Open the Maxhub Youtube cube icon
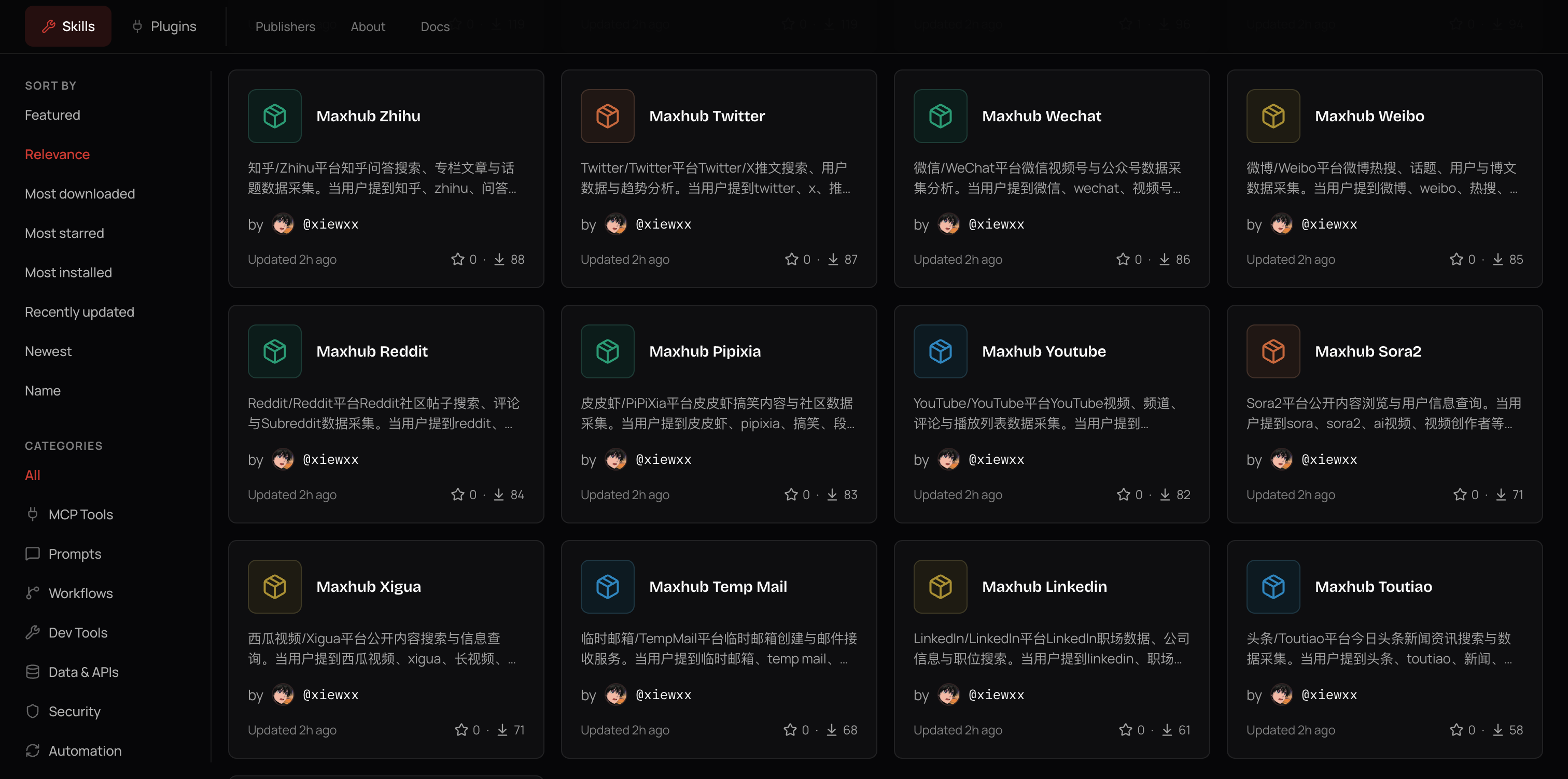The image size is (1568, 779). click(x=941, y=351)
